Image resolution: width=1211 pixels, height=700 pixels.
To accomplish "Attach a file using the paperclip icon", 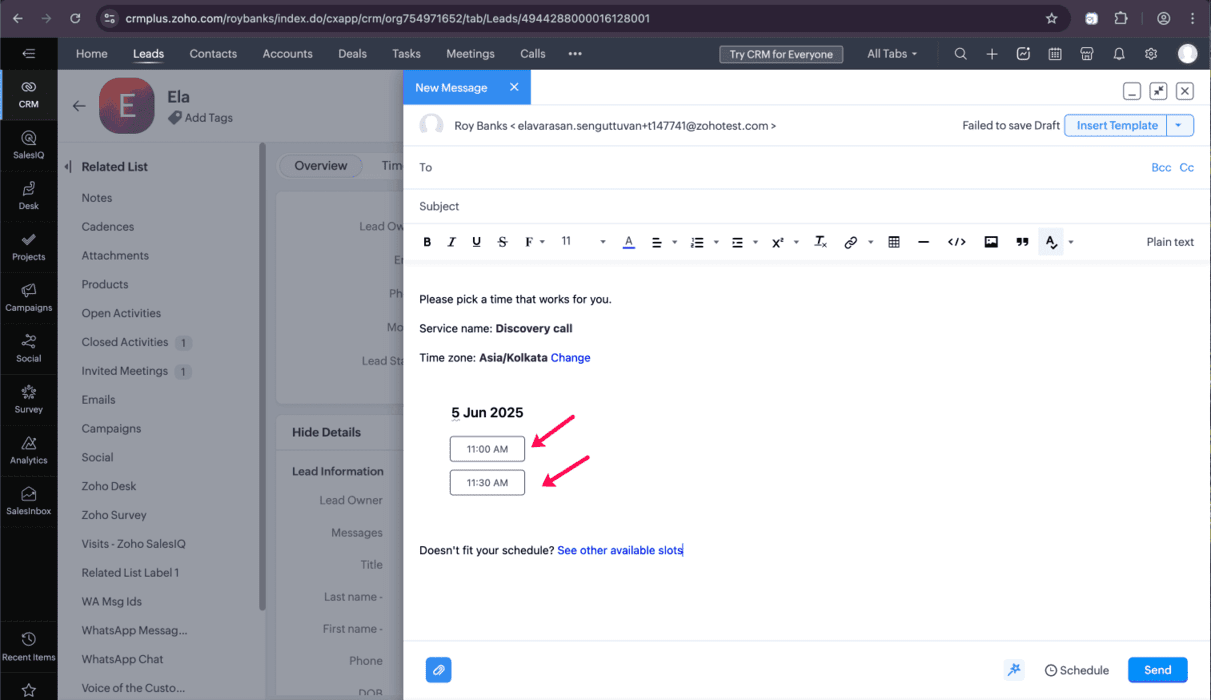I will point(438,670).
